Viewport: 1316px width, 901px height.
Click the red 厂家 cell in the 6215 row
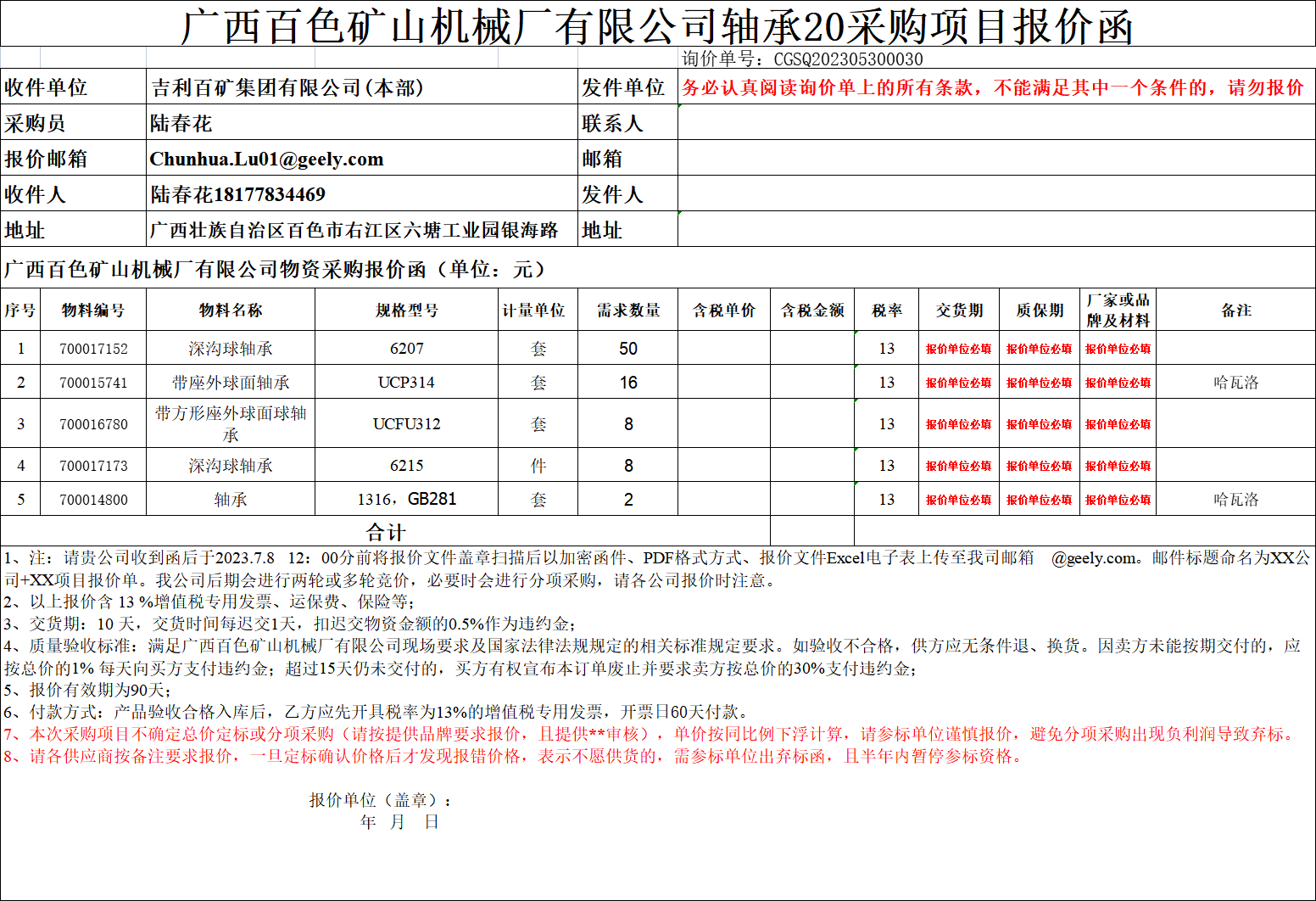tap(1118, 466)
